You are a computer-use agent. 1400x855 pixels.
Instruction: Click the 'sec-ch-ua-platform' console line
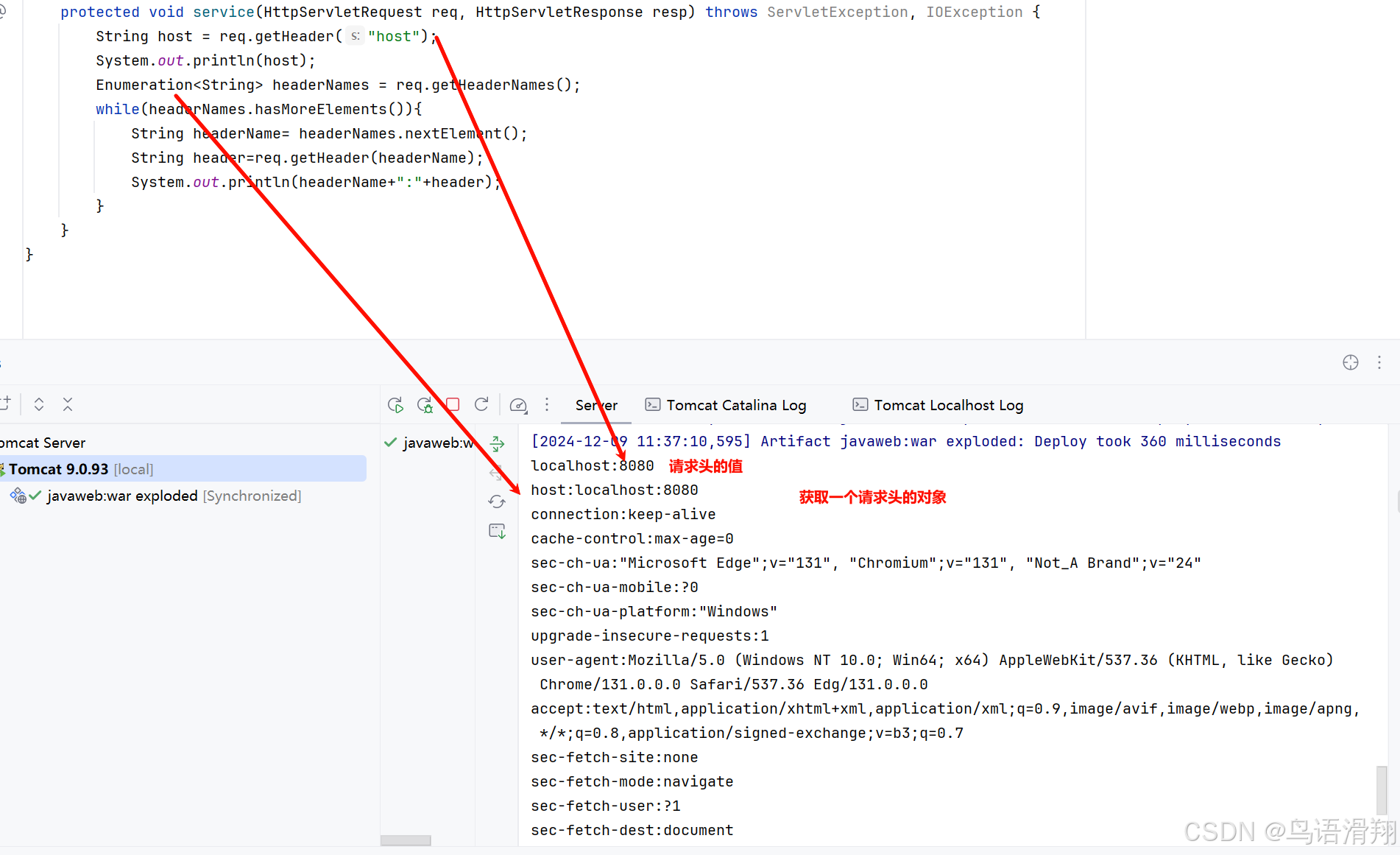654,611
